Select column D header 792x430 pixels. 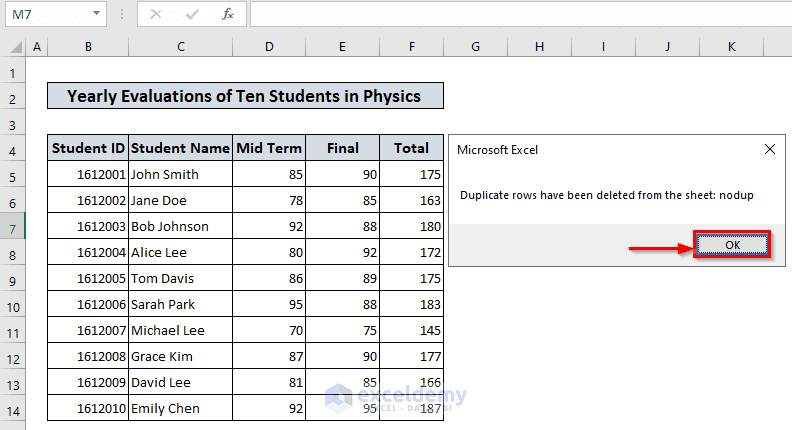pos(269,47)
